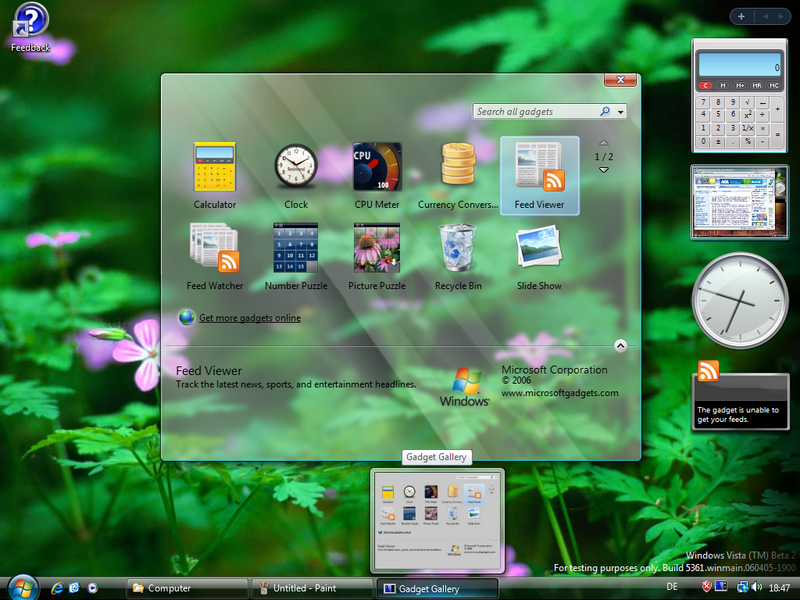Select the Feed Watcher gadget
This screenshot has width=800, height=600.
point(215,249)
